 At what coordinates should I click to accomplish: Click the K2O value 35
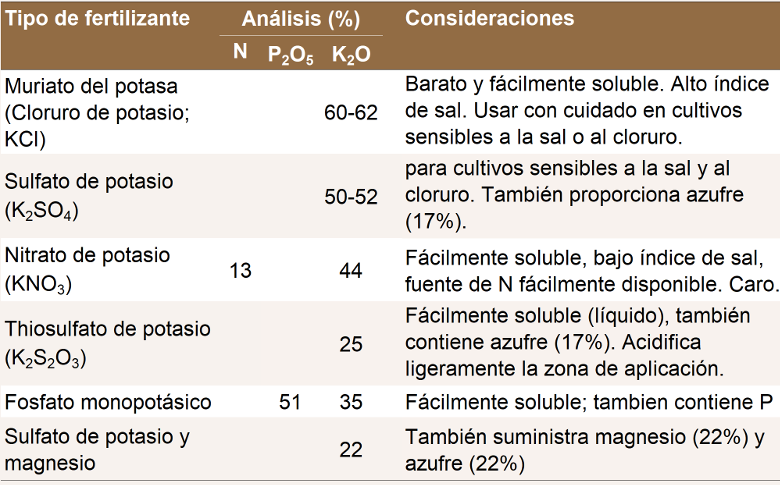351,403
